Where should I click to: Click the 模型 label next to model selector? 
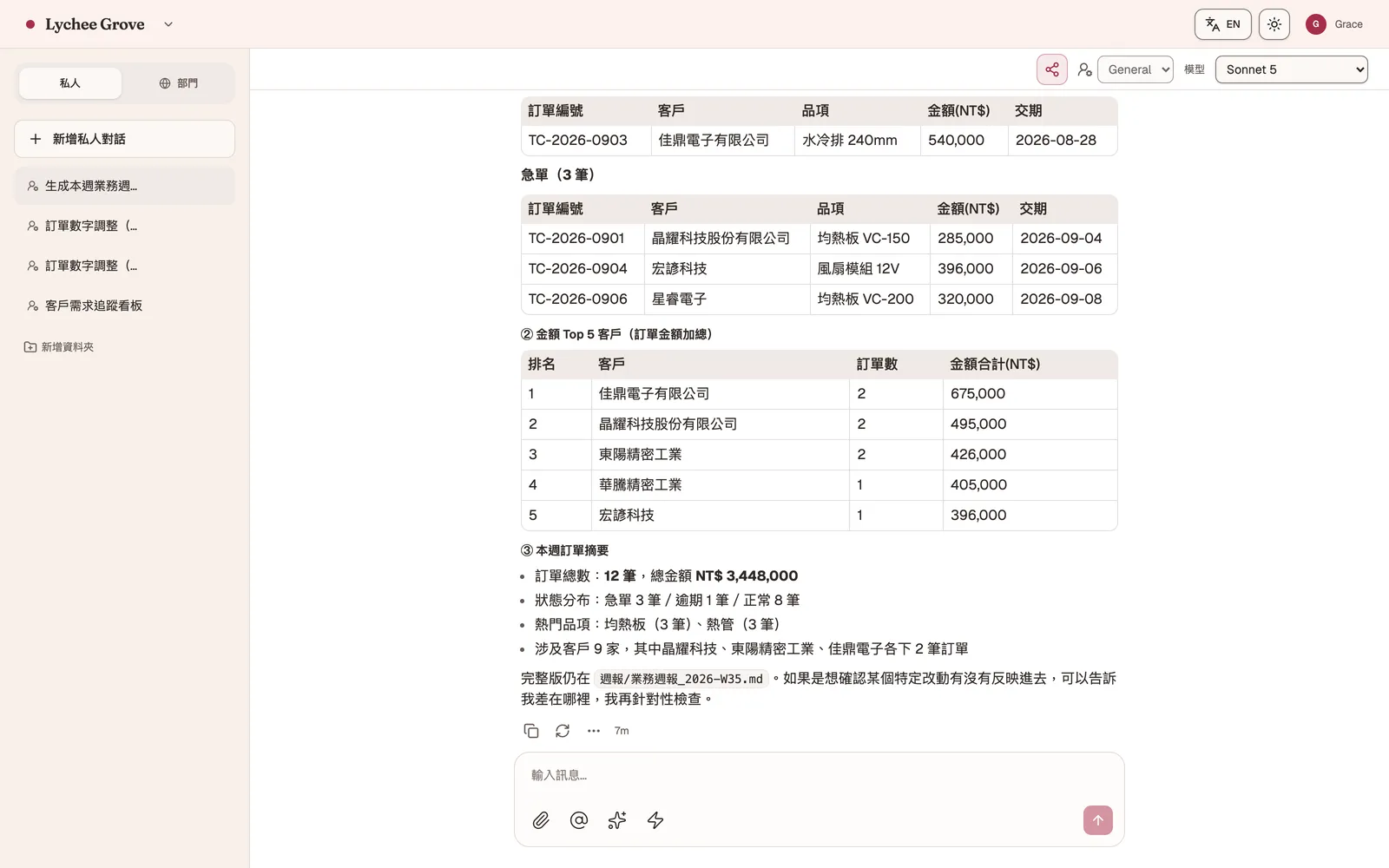tap(1194, 69)
